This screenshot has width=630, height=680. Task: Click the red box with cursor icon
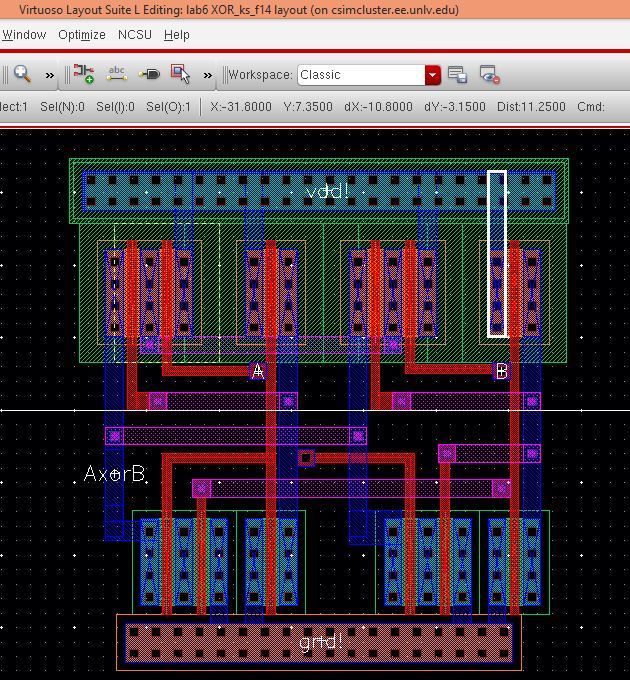(x=181, y=75)
